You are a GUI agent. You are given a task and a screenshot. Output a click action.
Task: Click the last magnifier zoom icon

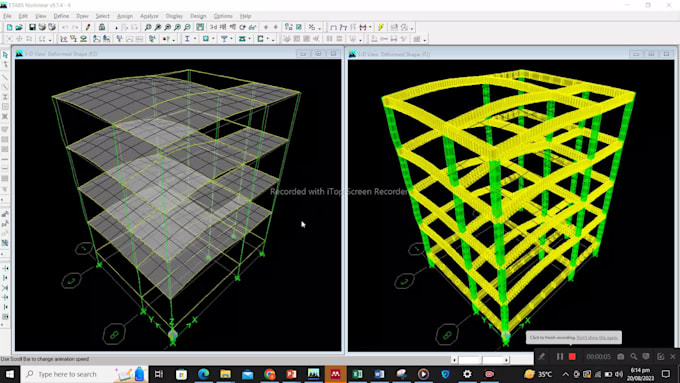click(187, 27)
